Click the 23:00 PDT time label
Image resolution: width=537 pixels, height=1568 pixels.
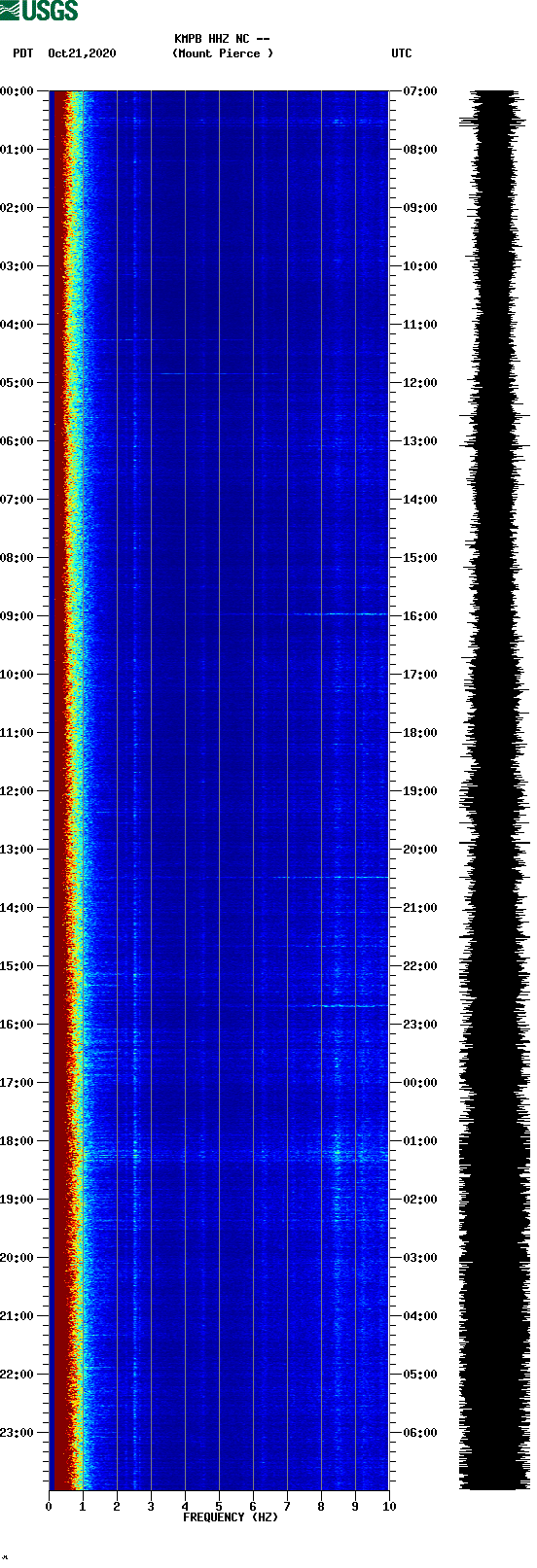pyautogui.click(x=18, y=1433)
